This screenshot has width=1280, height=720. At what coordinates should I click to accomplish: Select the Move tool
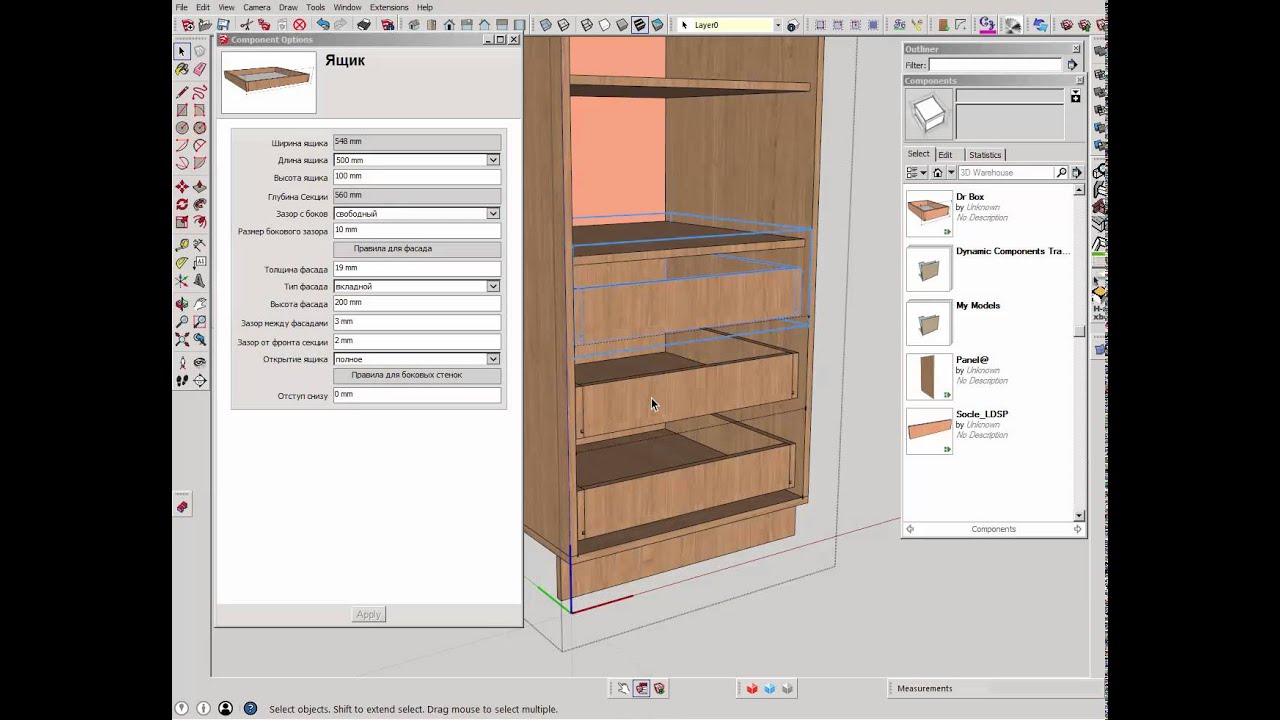tap(182, 187)
